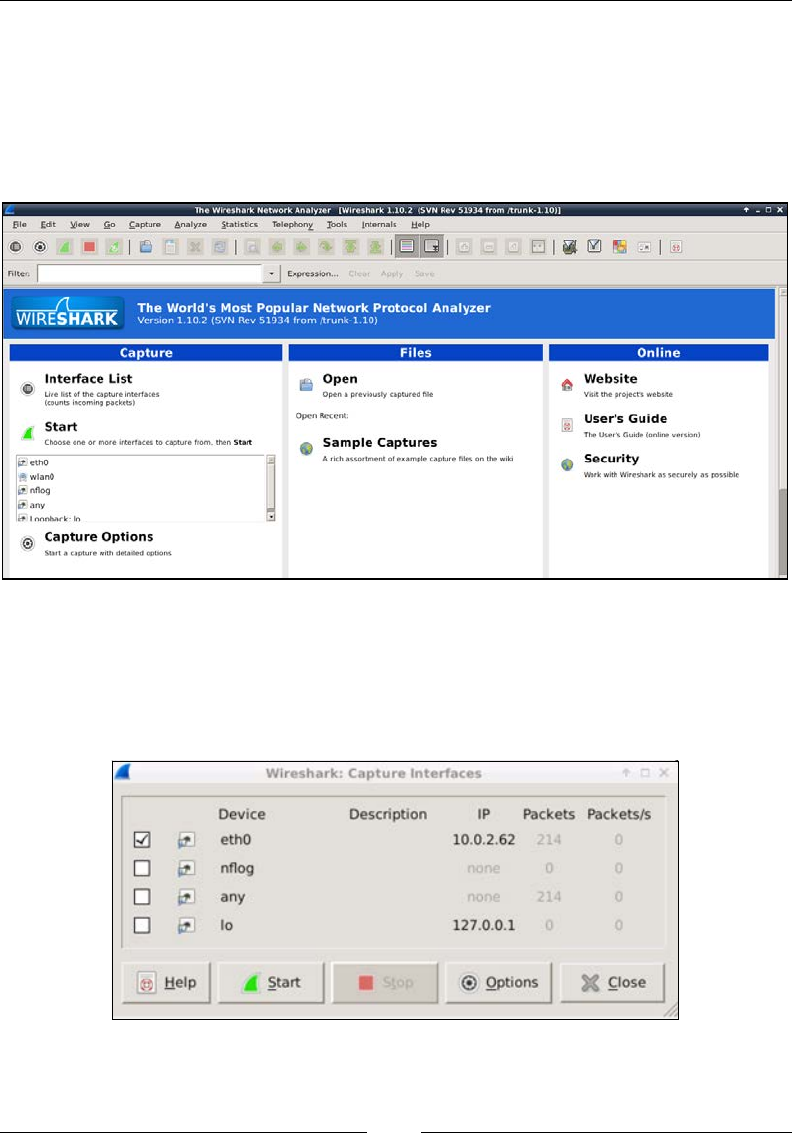Open the File menu
Viewport: 792px width, 1142px height.
[x=20, y=224]
